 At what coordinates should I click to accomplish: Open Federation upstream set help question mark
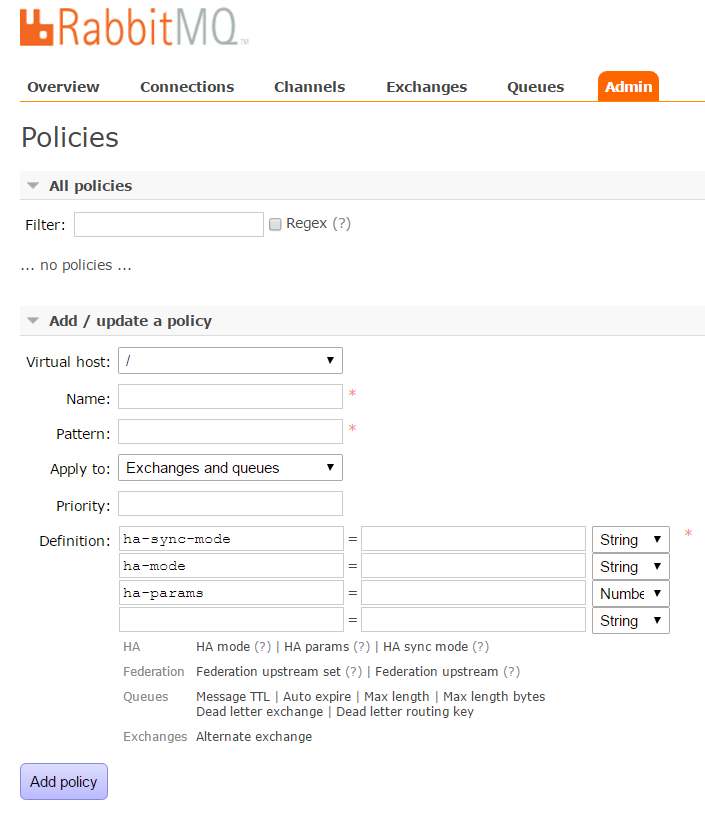coord(353,672)
